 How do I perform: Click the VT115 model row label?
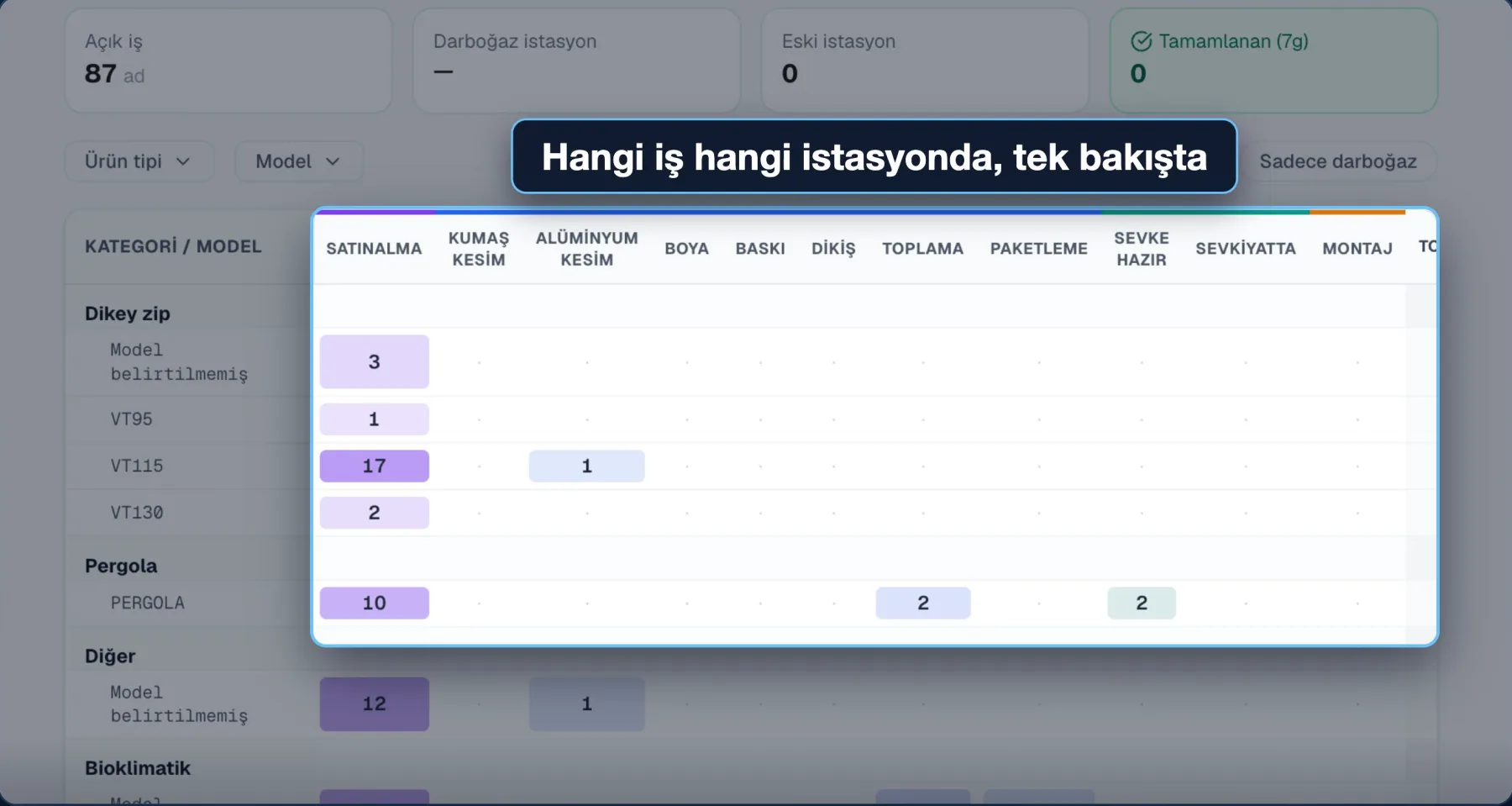coord(137,466)
